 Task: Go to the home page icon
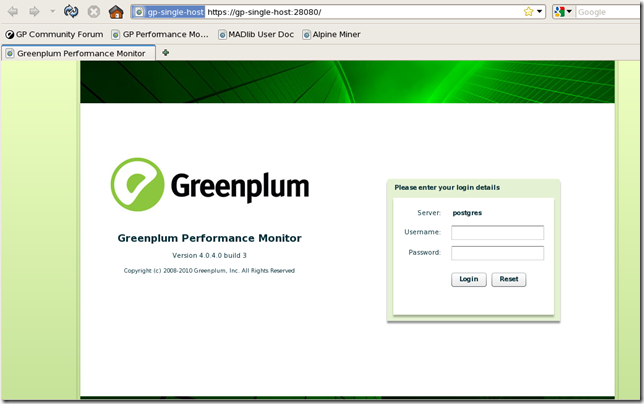click(x=116, y=11)
